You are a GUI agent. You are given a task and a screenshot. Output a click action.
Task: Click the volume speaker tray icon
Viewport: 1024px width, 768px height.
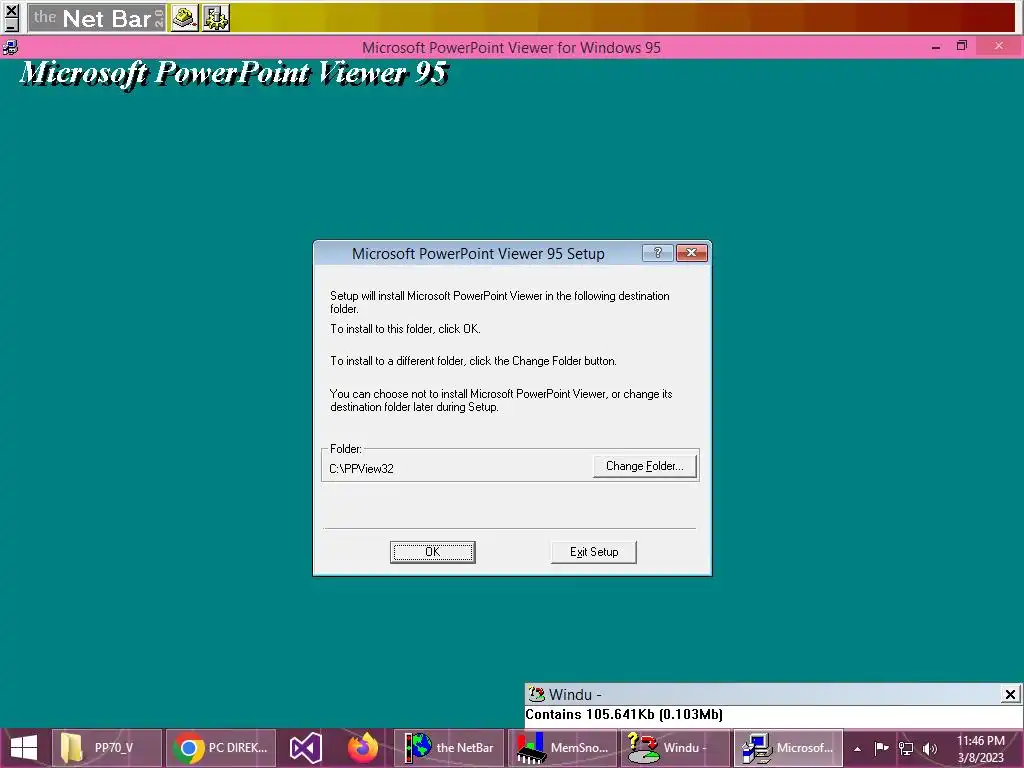tap(930, 748)
